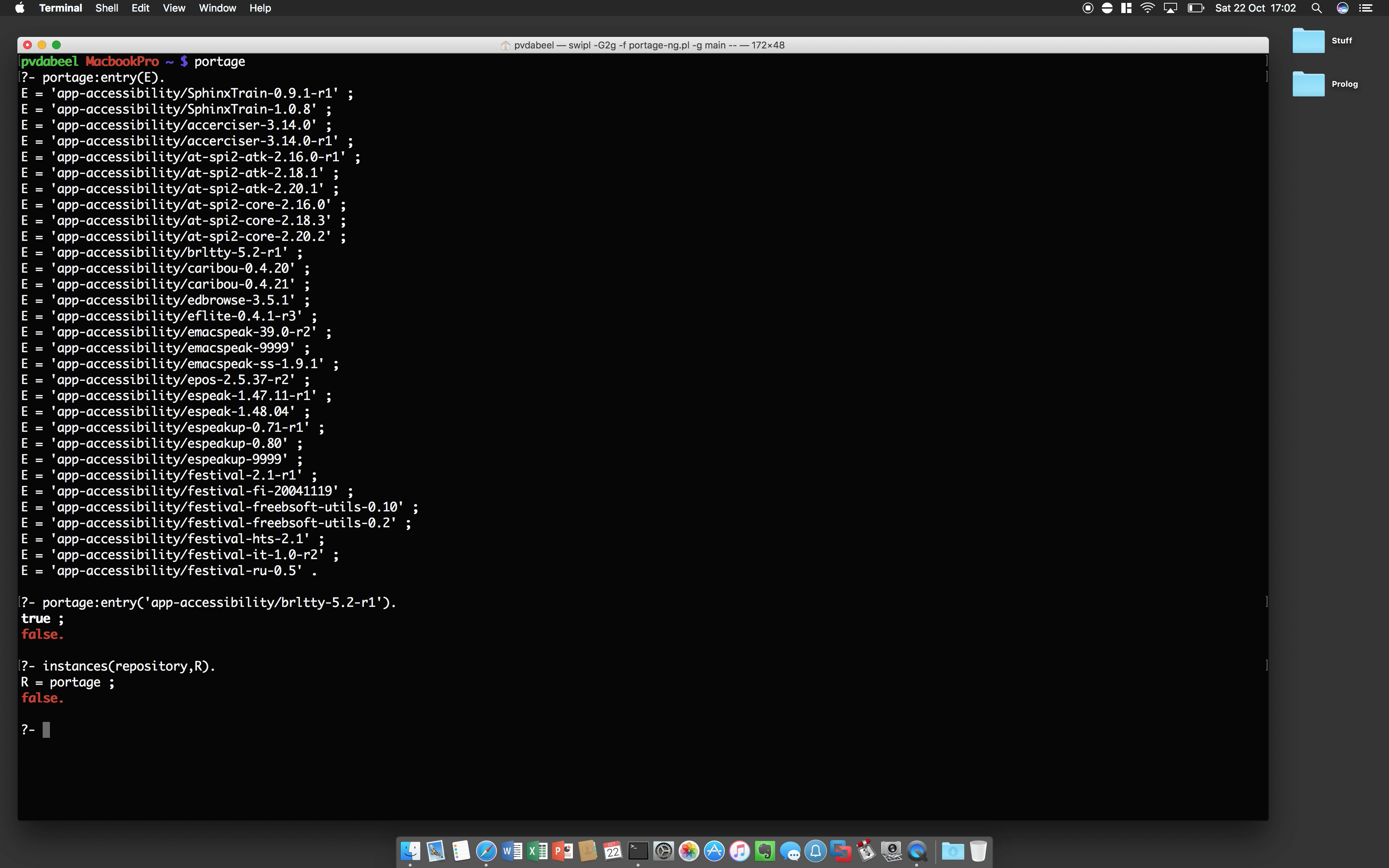Open System Preferences in the Dock
The width and height of the screenshot is (1389, 868).
point(663,851)
